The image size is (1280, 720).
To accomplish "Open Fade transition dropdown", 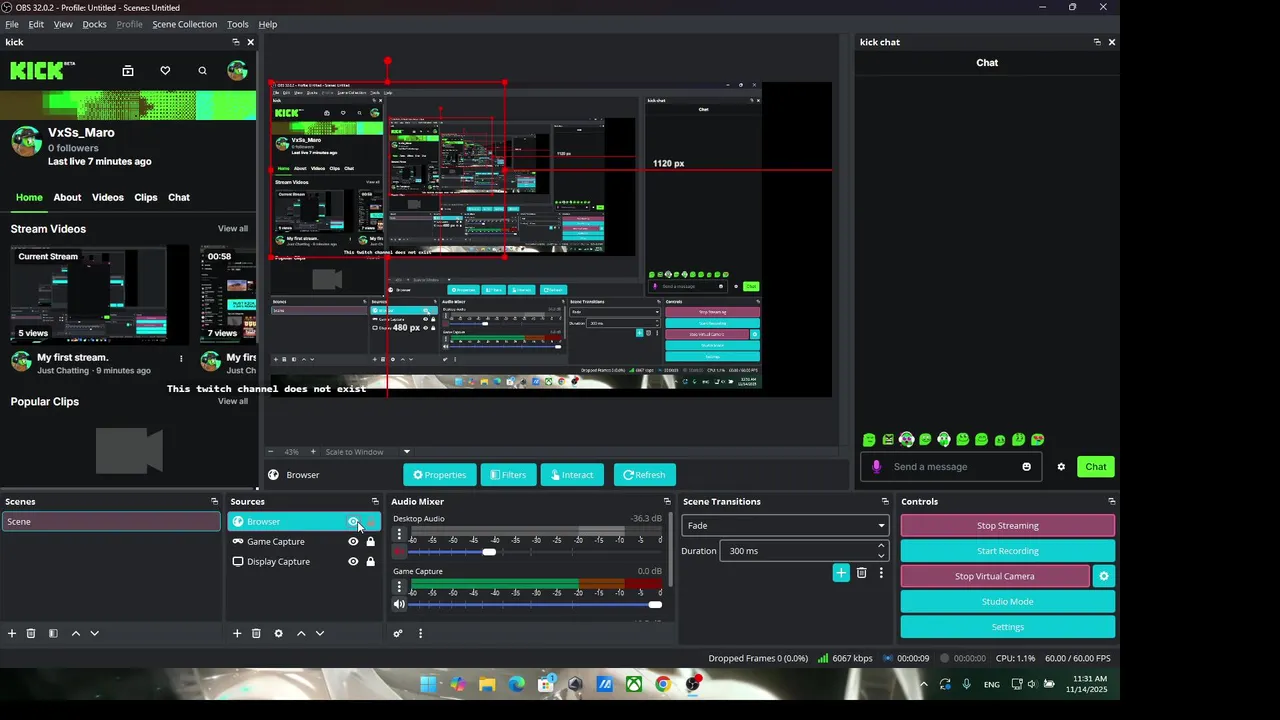I will point(785,525).
